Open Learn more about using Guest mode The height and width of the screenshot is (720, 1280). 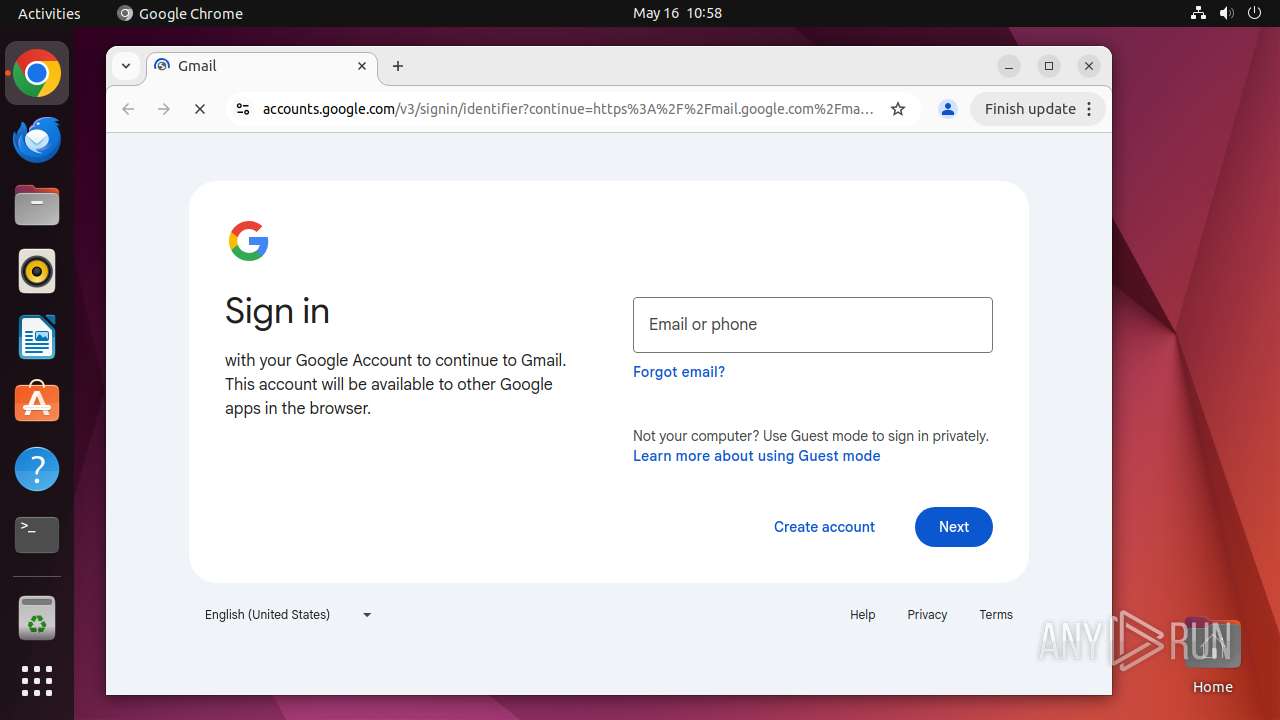(x=757, y=456)
